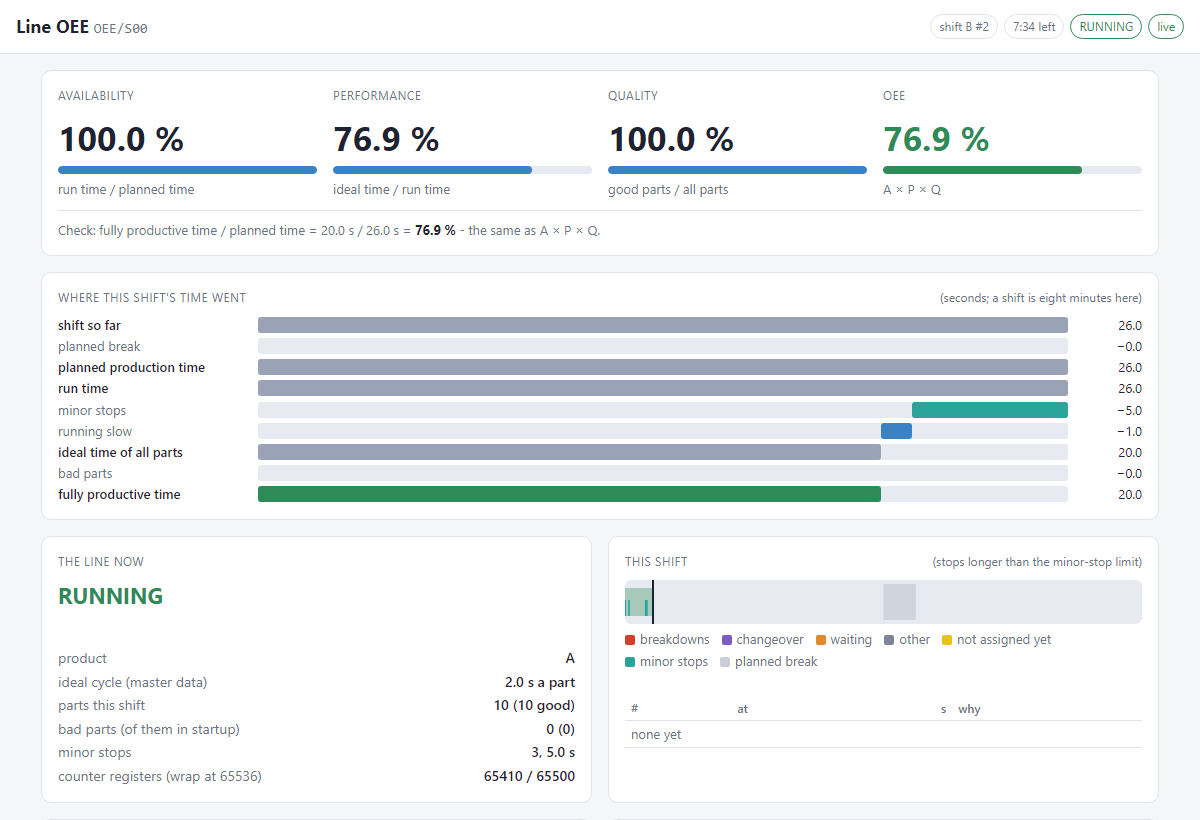Click the RUNNING status pill in header
This screenshot has width=1200, height=820.
(1105, 27)
